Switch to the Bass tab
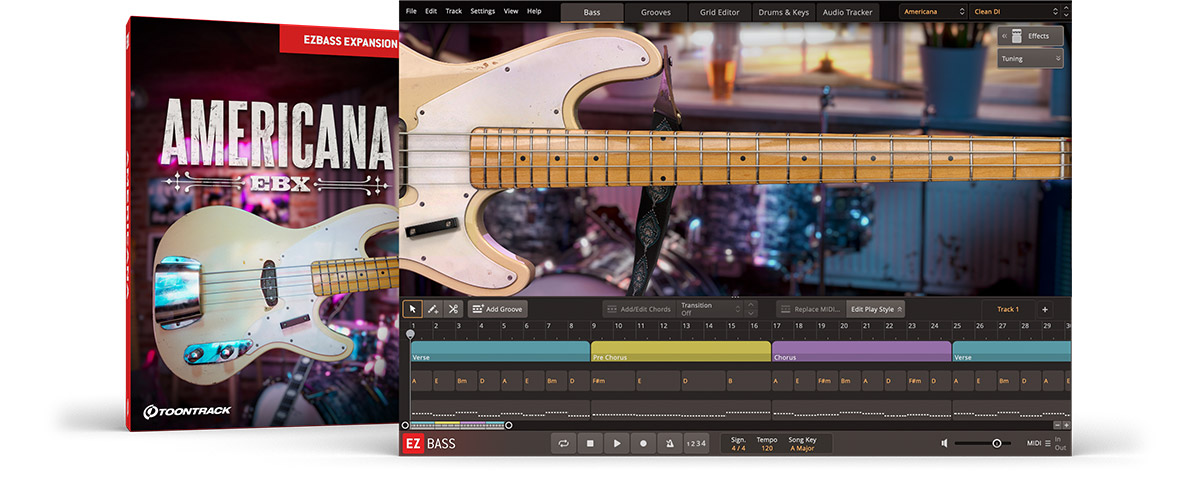The image size is (1200, 488). pos(592,12)
